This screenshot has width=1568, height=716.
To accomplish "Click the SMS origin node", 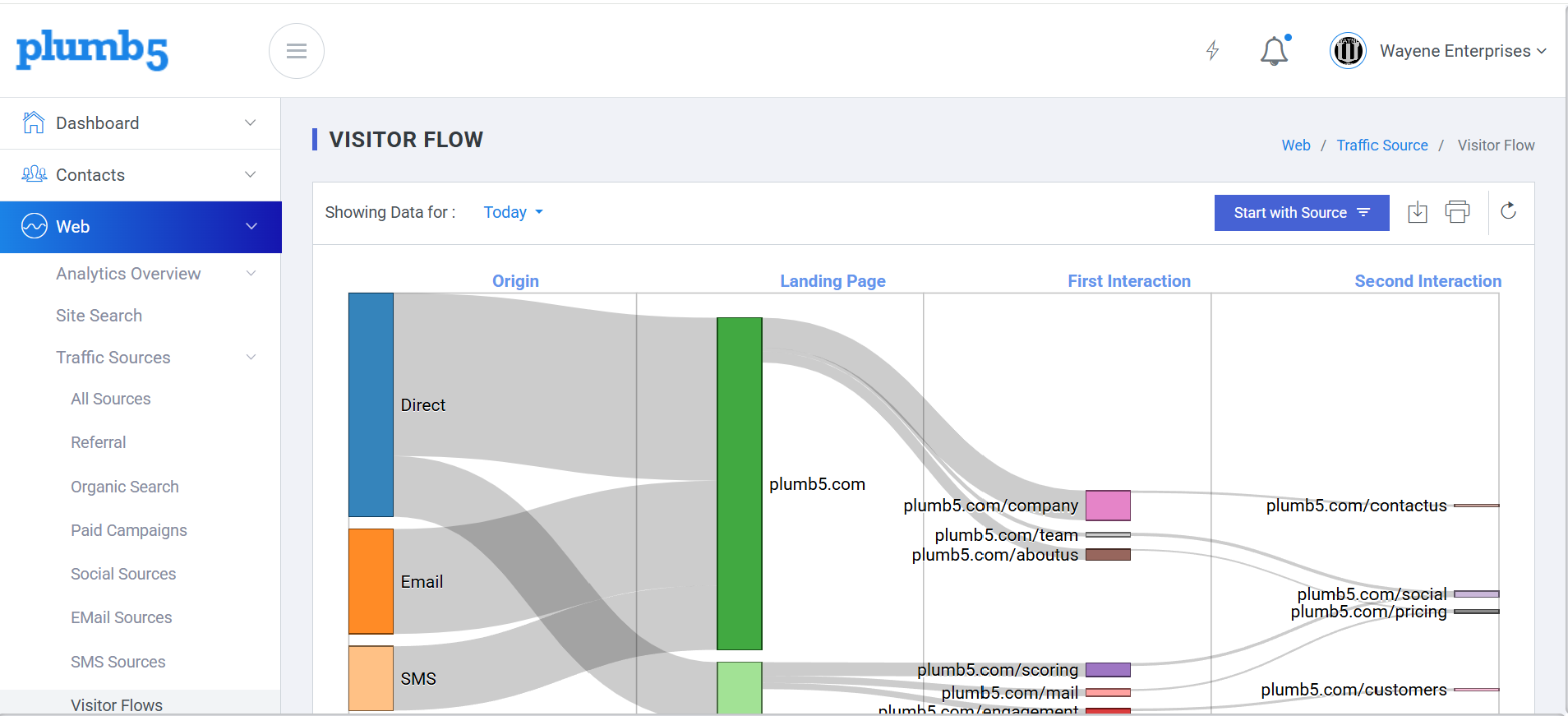I will [x=371, y=678].
